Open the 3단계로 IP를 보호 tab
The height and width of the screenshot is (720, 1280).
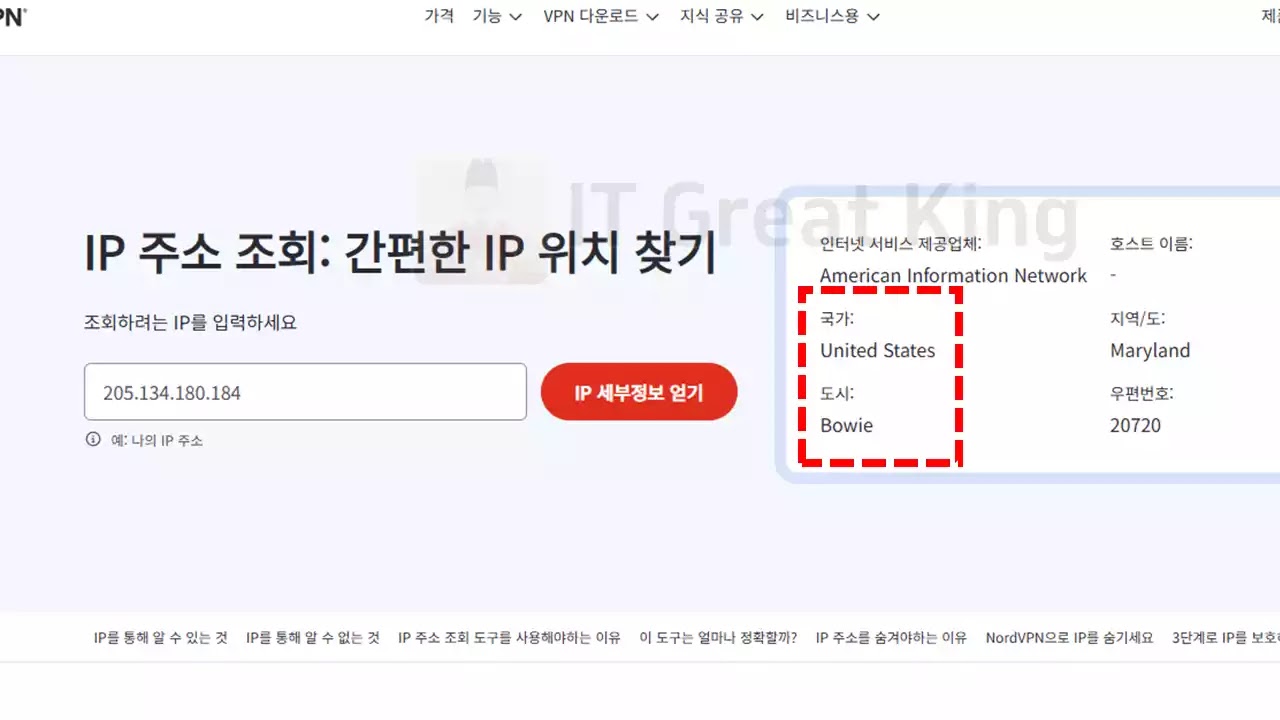coord(1226,637)
